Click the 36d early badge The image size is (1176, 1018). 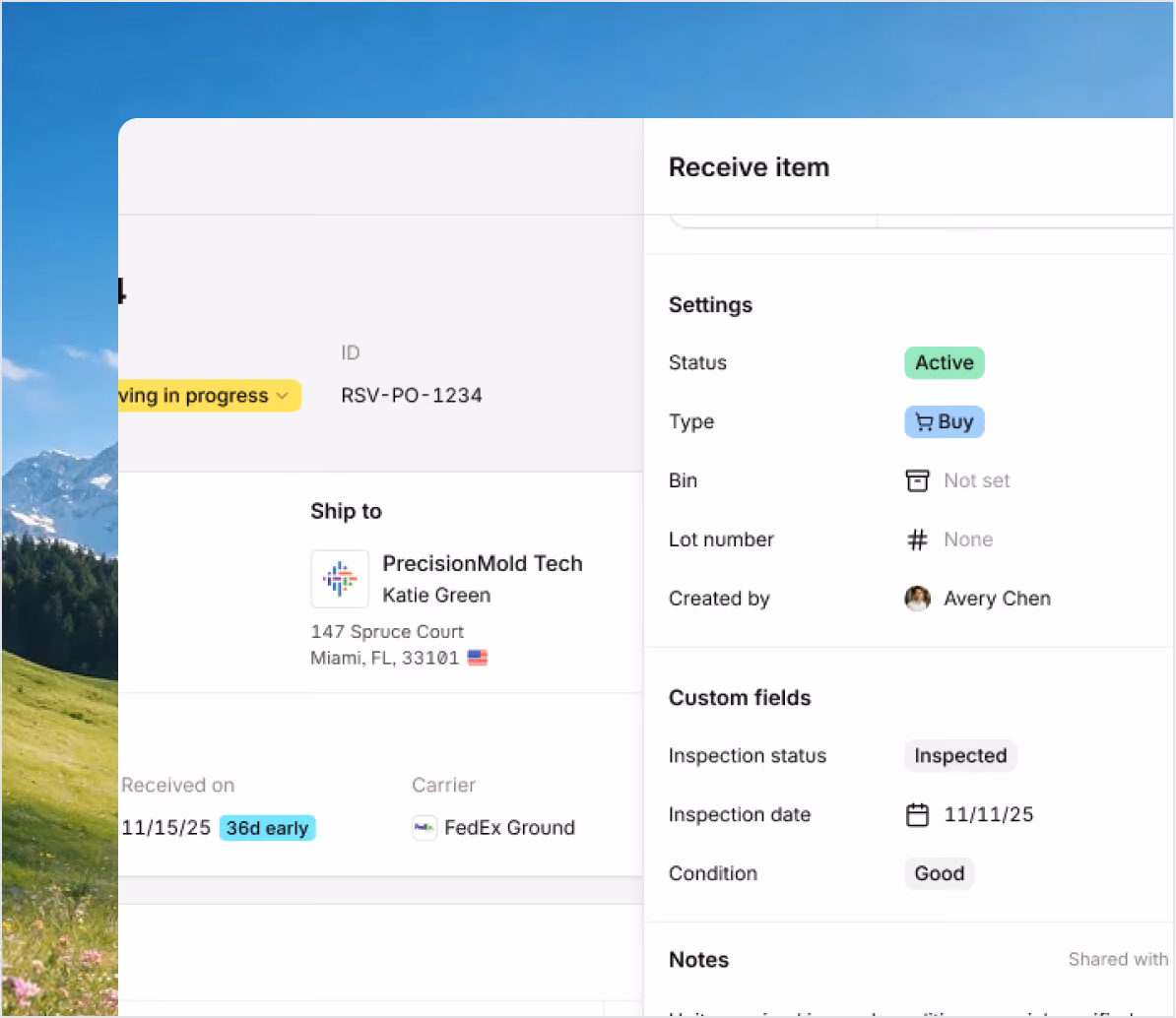tap(267, 828)
